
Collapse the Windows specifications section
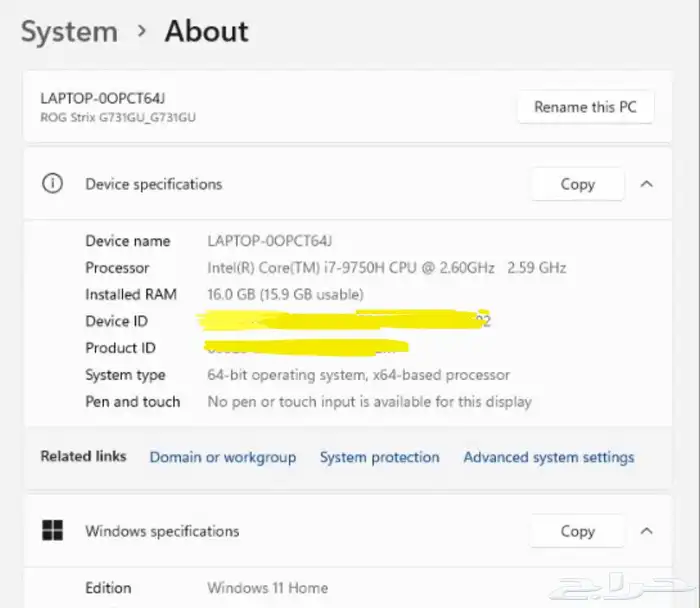[x=647, y=531]
